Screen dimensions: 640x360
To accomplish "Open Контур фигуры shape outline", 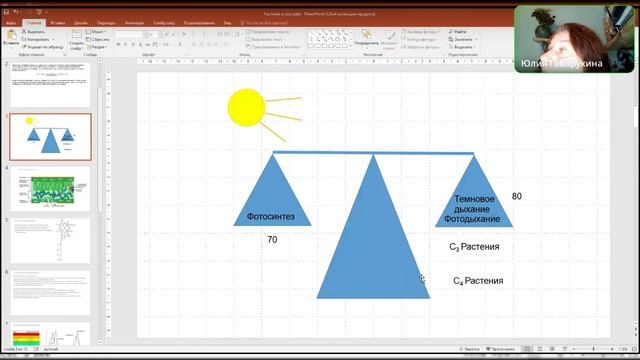I will click(x=419, y=39).
